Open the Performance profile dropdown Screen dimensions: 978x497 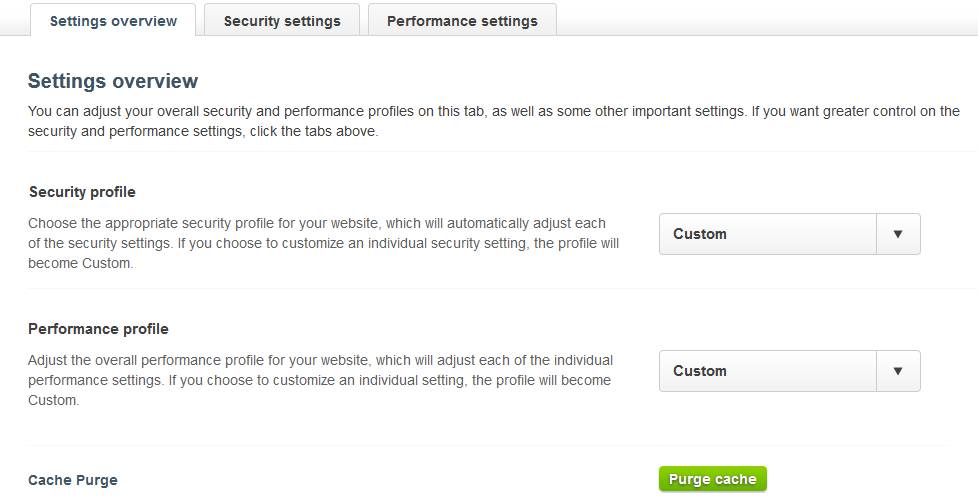[x=768, y=371]
